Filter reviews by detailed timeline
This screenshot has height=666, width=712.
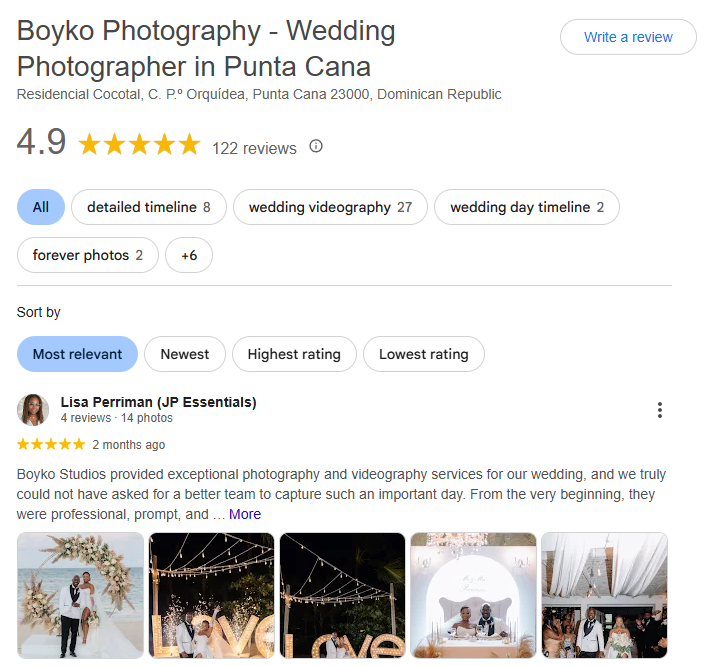[x=149, y=207]
